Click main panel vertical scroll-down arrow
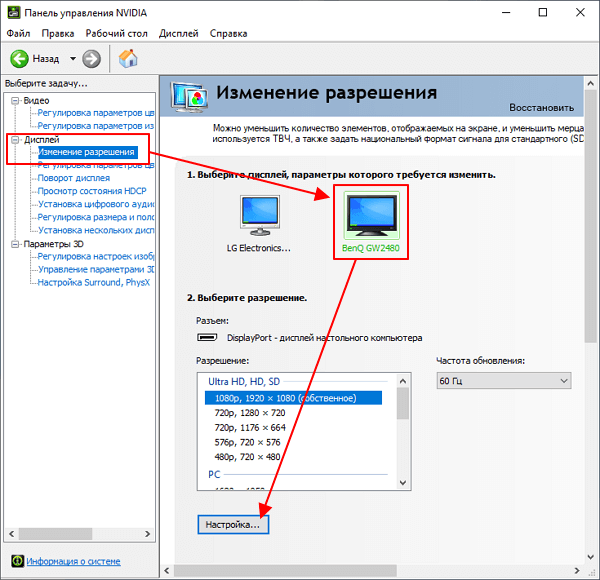This screenshot has width=600, height=580. (x=590, y=557)
